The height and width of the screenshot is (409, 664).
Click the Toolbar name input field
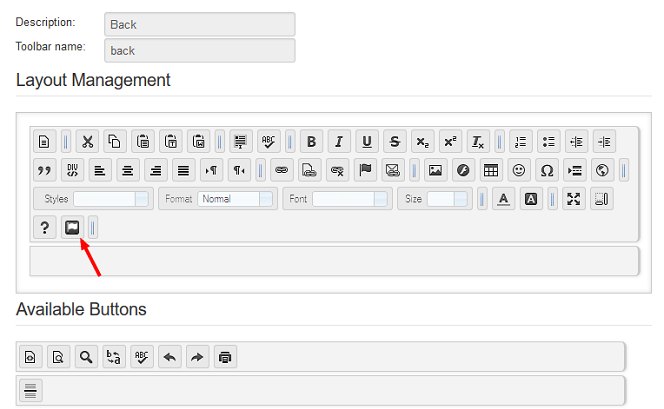[x=199, y=50]
